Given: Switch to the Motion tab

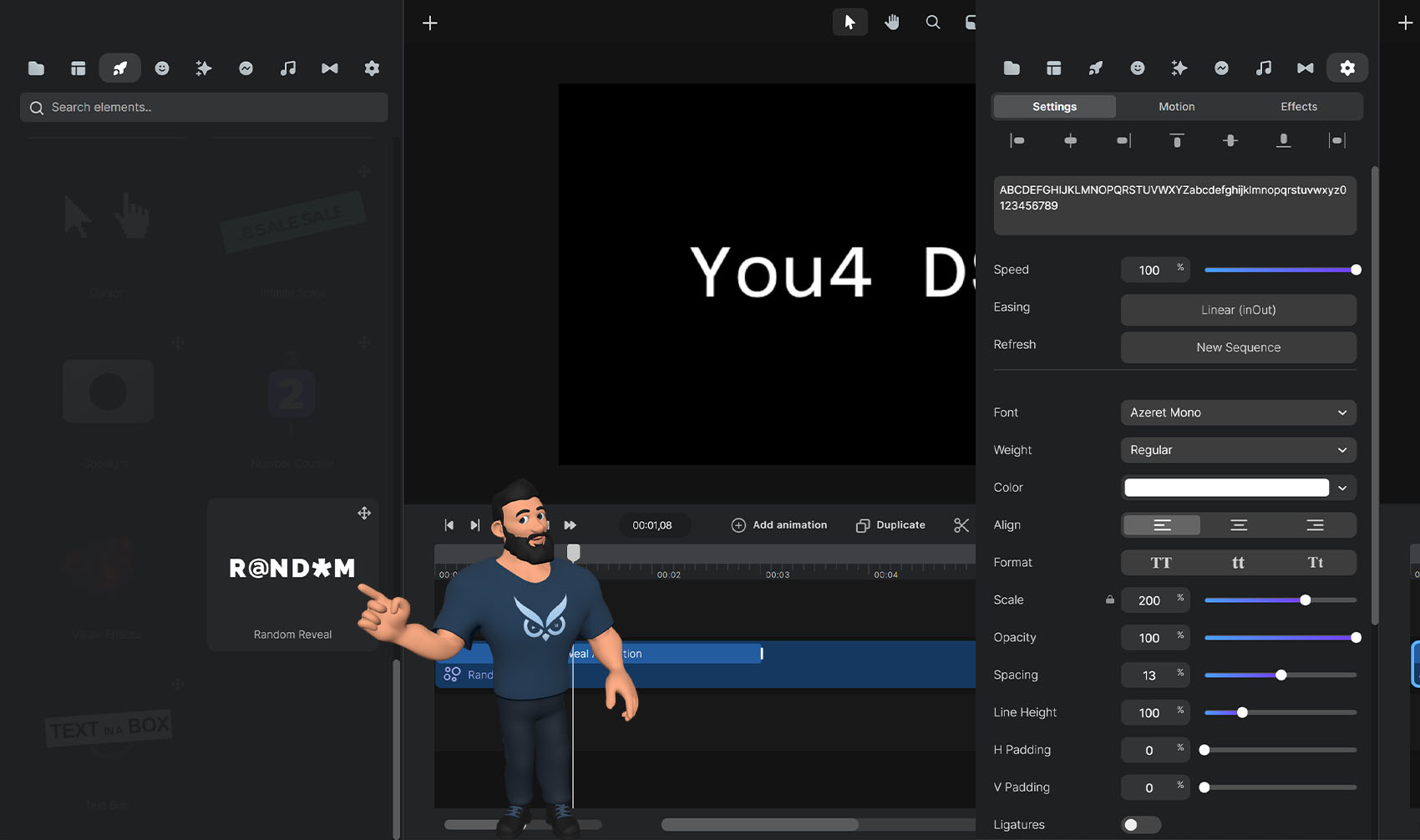Looking at the screenshot, I should (x=1176, y=107).
